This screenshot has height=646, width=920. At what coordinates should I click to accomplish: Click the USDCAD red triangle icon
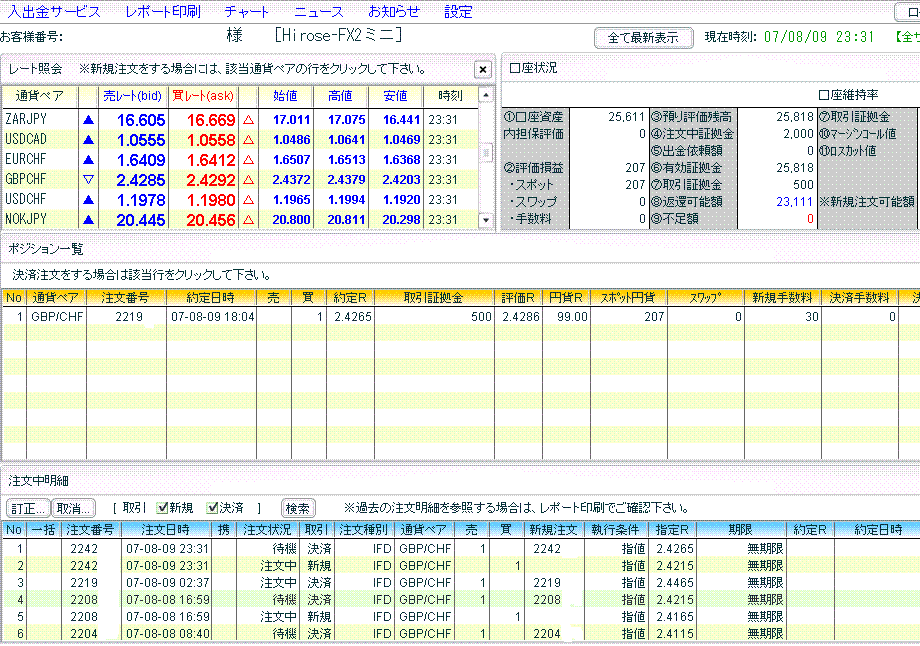(248, 140)
